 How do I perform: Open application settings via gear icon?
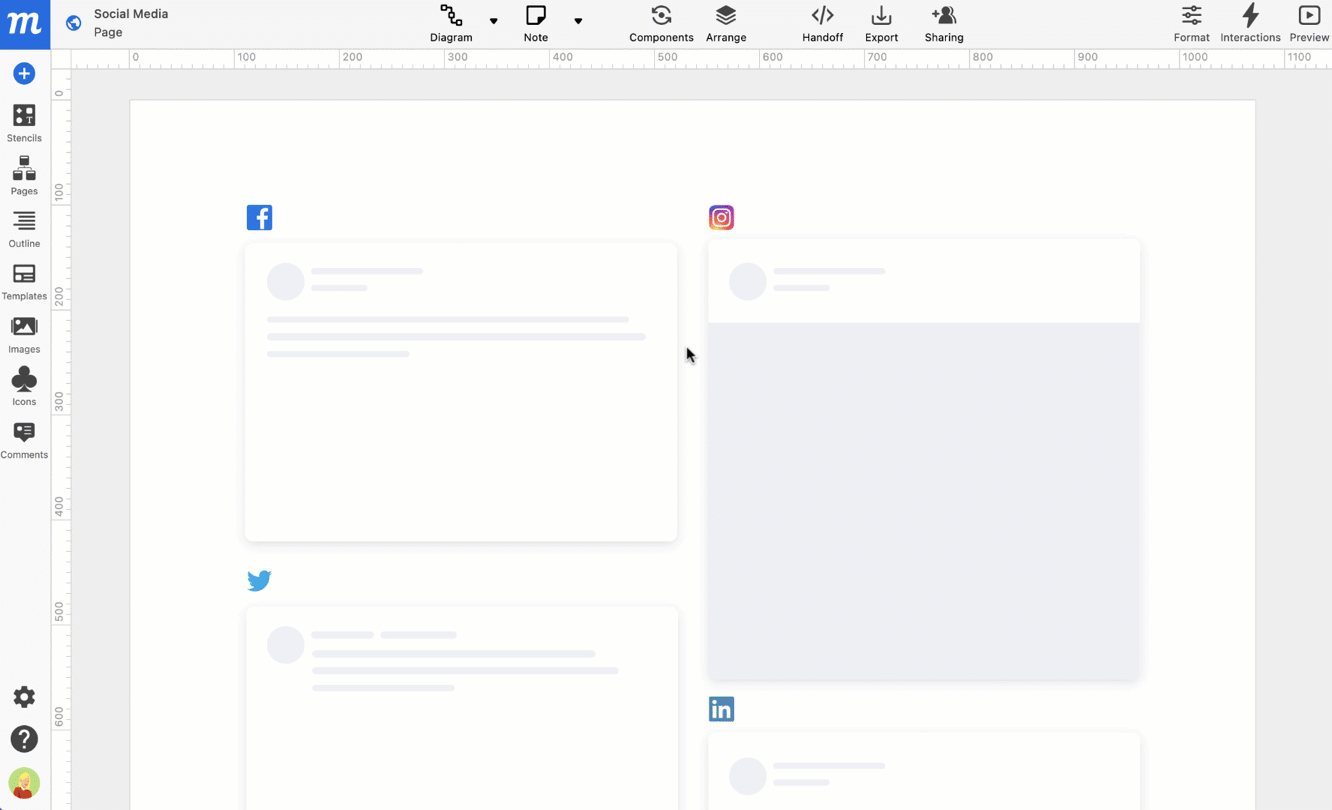pos(24,697)
